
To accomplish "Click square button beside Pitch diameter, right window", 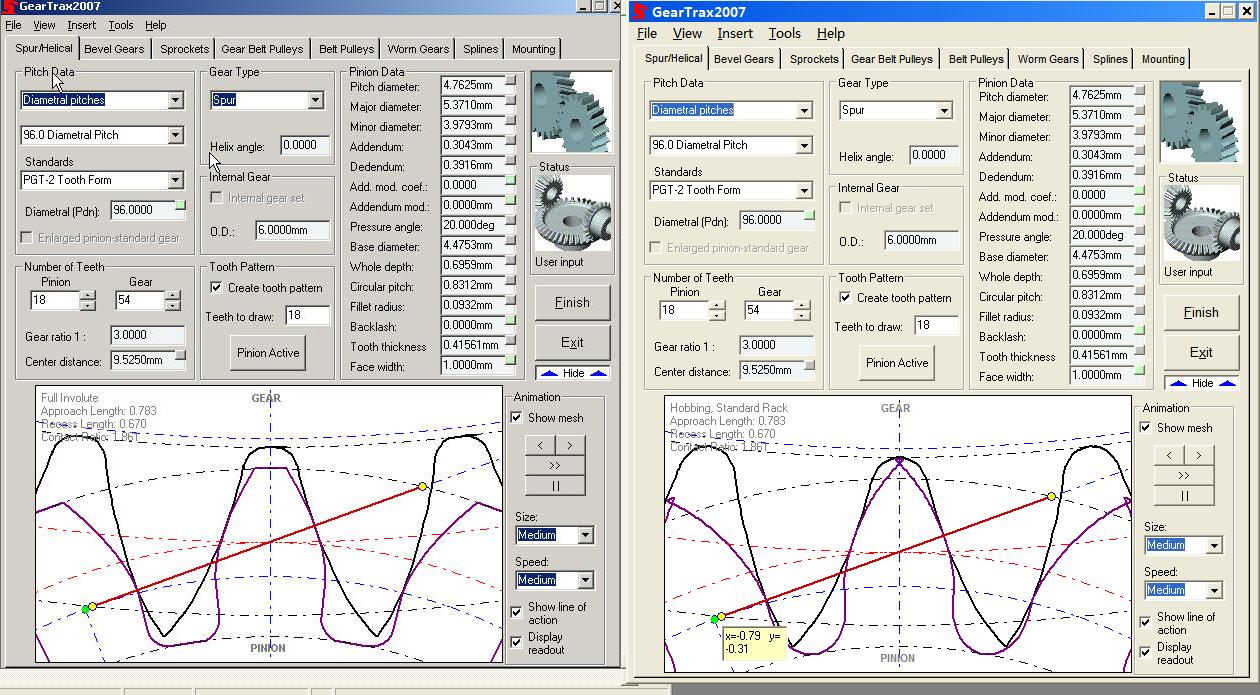I will [x=1140, y=92].
